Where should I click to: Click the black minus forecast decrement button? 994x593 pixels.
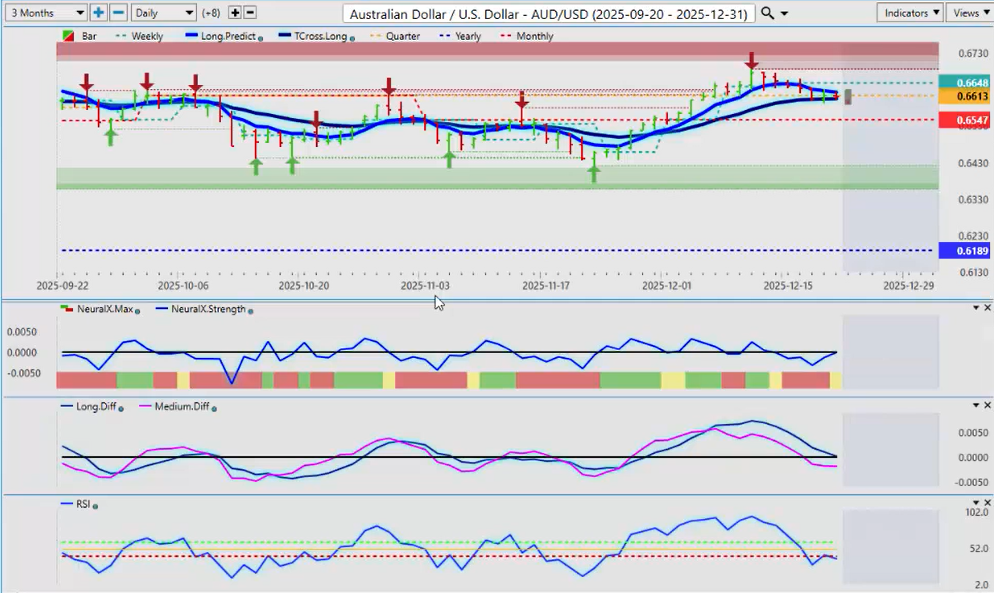250,13
